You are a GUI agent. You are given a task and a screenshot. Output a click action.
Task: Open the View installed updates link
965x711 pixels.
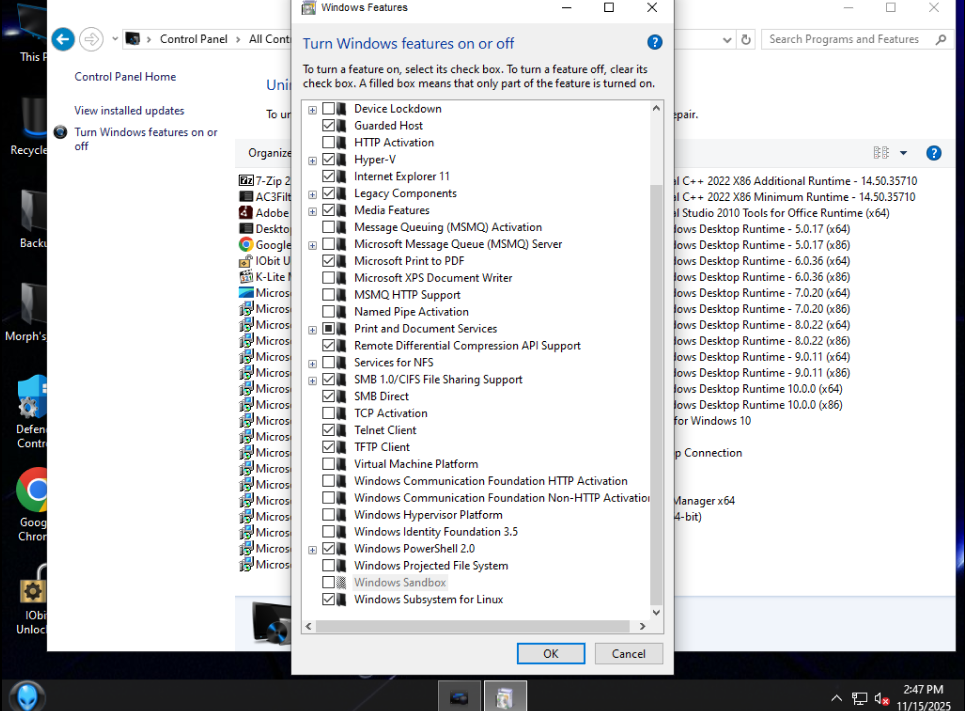129,111
